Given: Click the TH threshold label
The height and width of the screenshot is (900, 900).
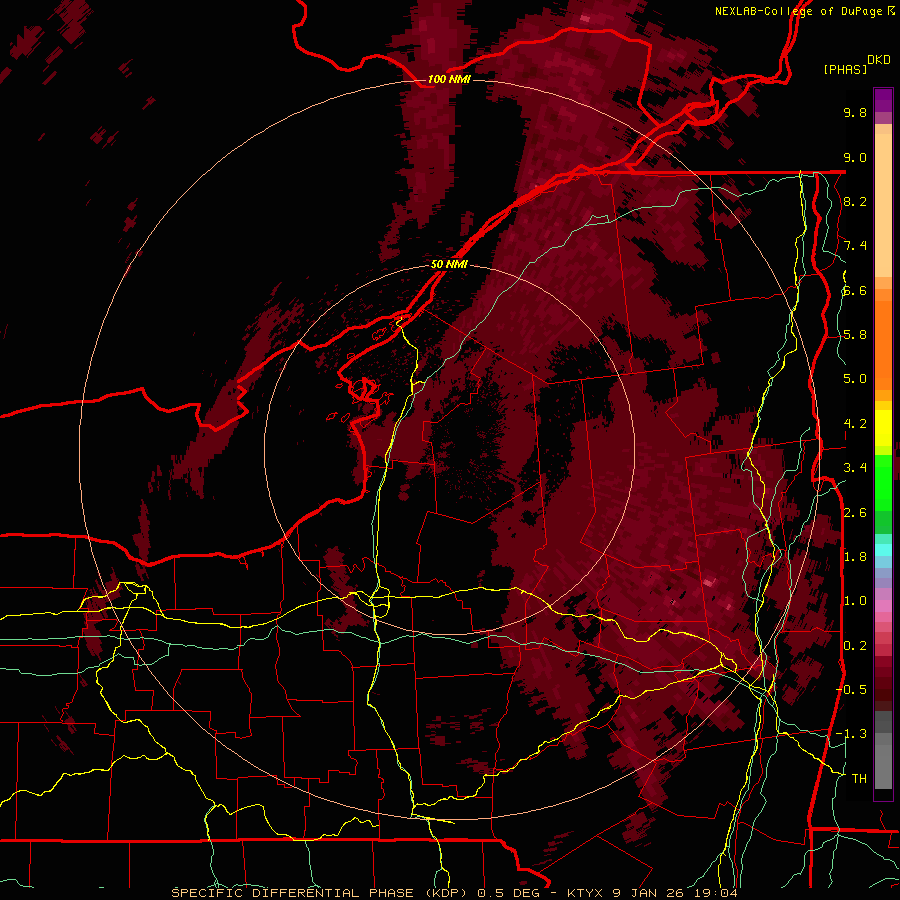Looking at the screenshot, I should coord(859,779).
